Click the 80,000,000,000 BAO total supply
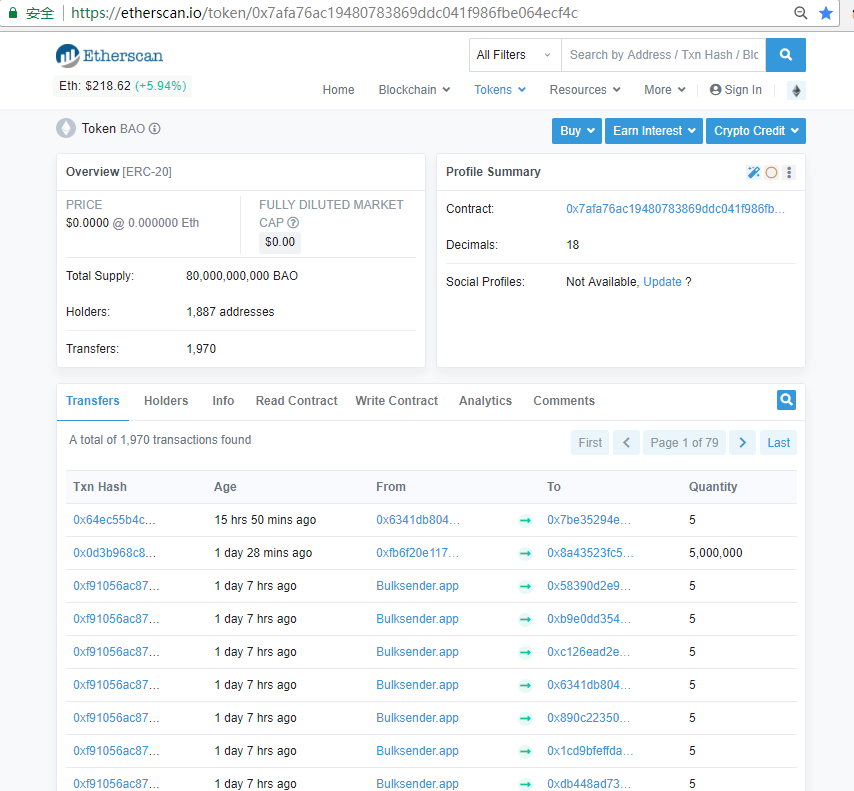Image resolution: width=854 pixels, height=791 pixels. (x=242, y=276)
